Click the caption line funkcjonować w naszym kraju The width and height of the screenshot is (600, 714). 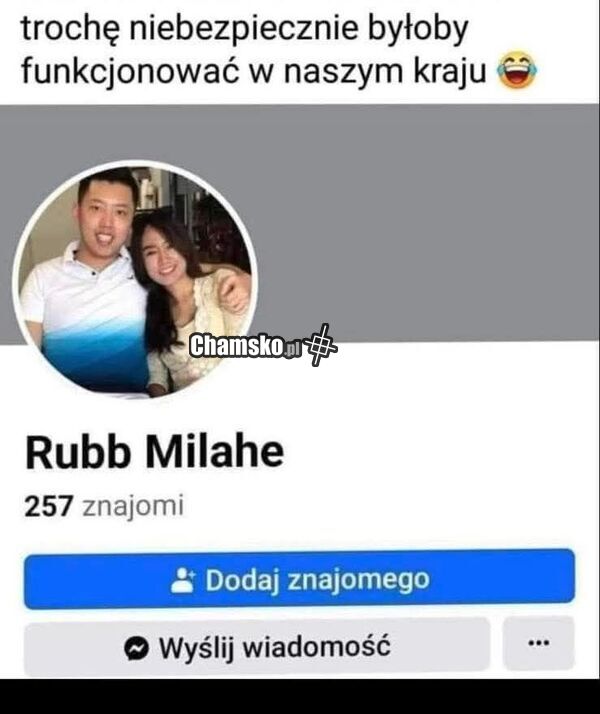[x=254, y=71]
